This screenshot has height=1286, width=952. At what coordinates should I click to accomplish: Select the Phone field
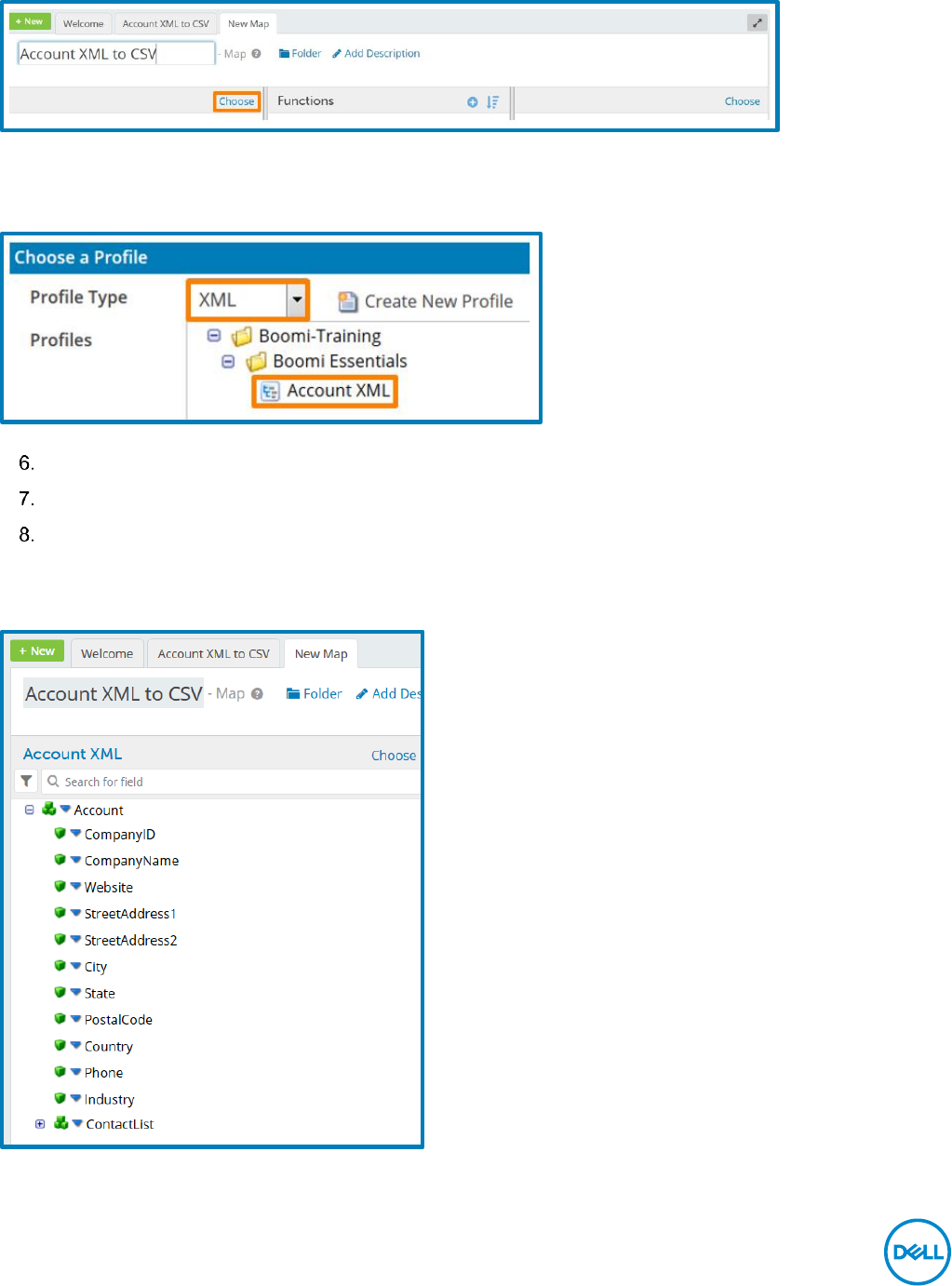[x=103, y=1073]
